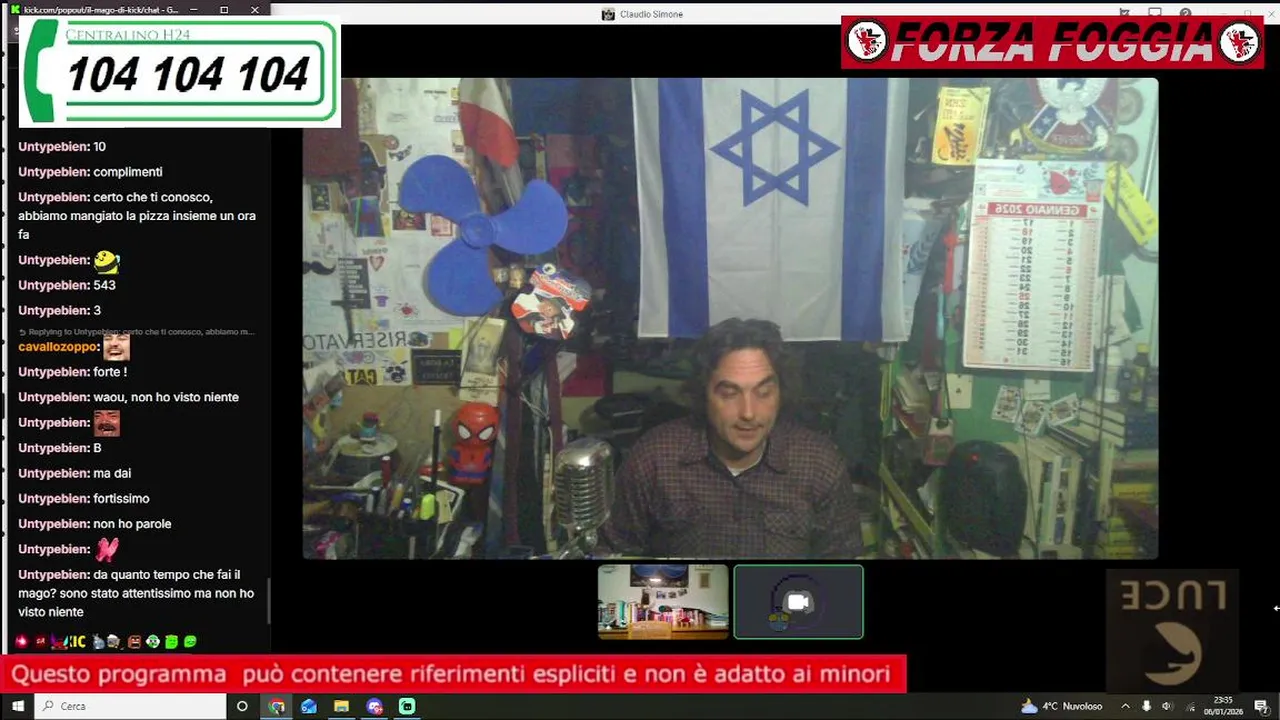Show hidden system tray icons
This screenshot has width=1280, height=720.
[1125, 706]
